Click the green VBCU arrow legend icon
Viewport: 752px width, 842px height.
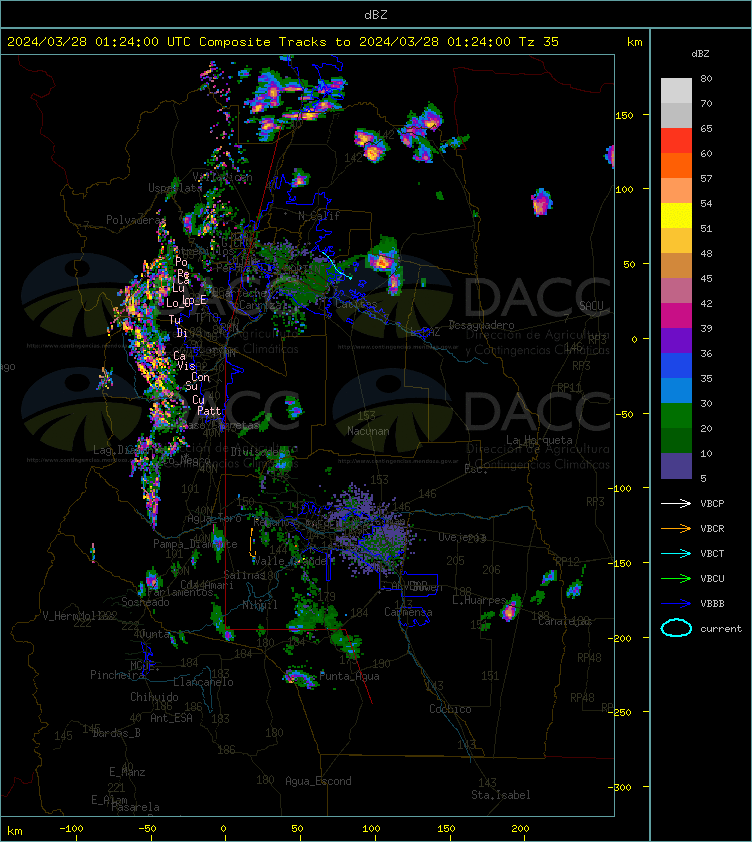676,578
